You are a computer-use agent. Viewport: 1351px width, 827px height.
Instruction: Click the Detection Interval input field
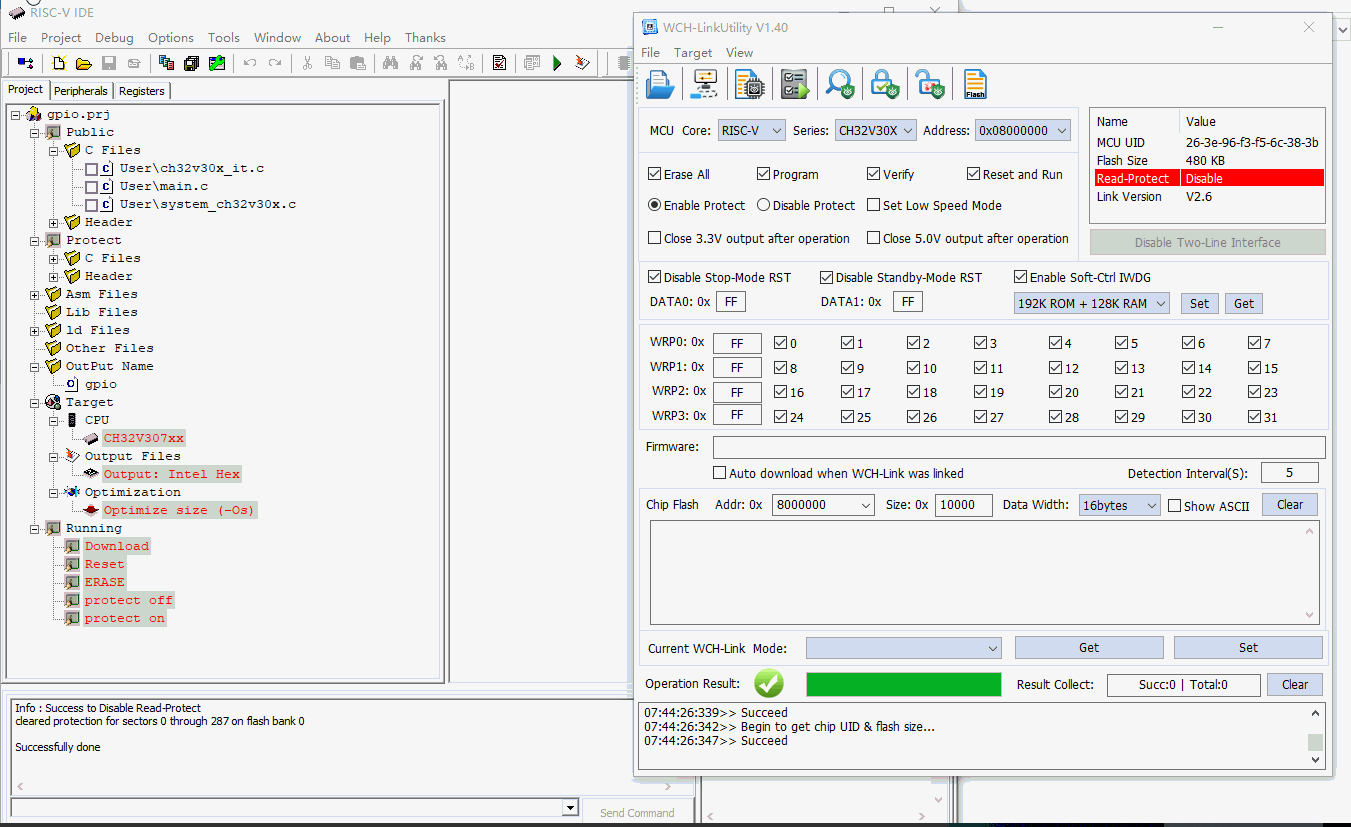point(1290,473)
